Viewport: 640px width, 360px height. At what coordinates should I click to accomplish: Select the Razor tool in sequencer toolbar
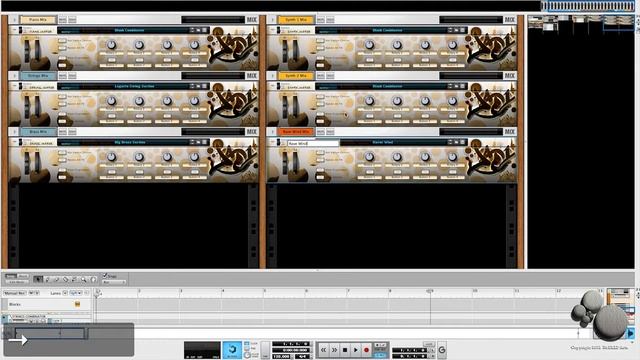click(x=66, y=280)
